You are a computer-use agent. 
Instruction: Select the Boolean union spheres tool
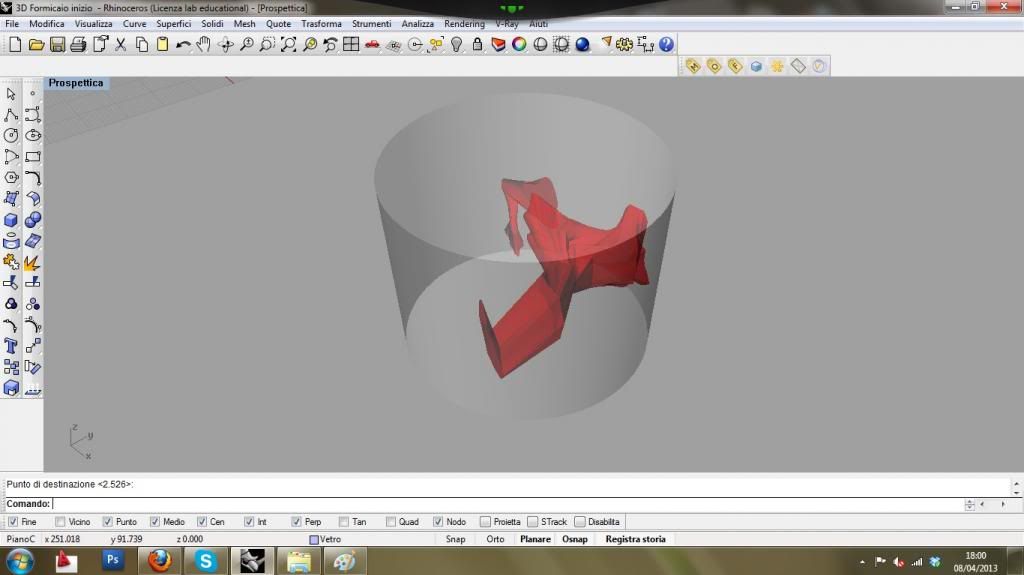[33, 220]
